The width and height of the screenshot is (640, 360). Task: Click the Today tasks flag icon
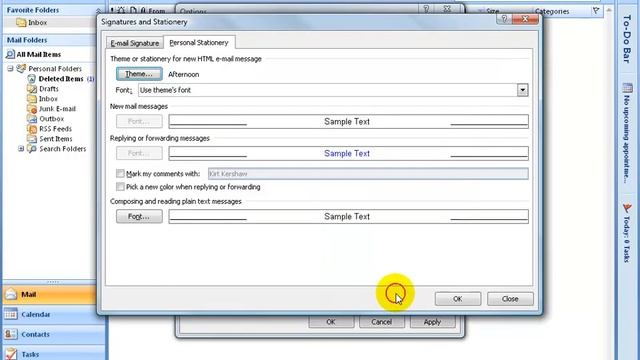[x=627, y=208]
